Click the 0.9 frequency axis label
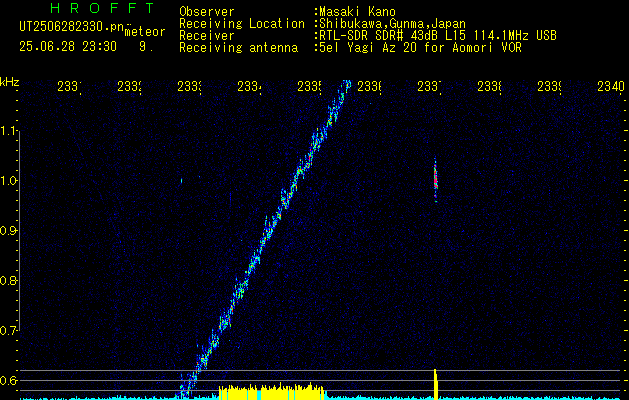The image size is (629, 400). [x=8, y=231]
